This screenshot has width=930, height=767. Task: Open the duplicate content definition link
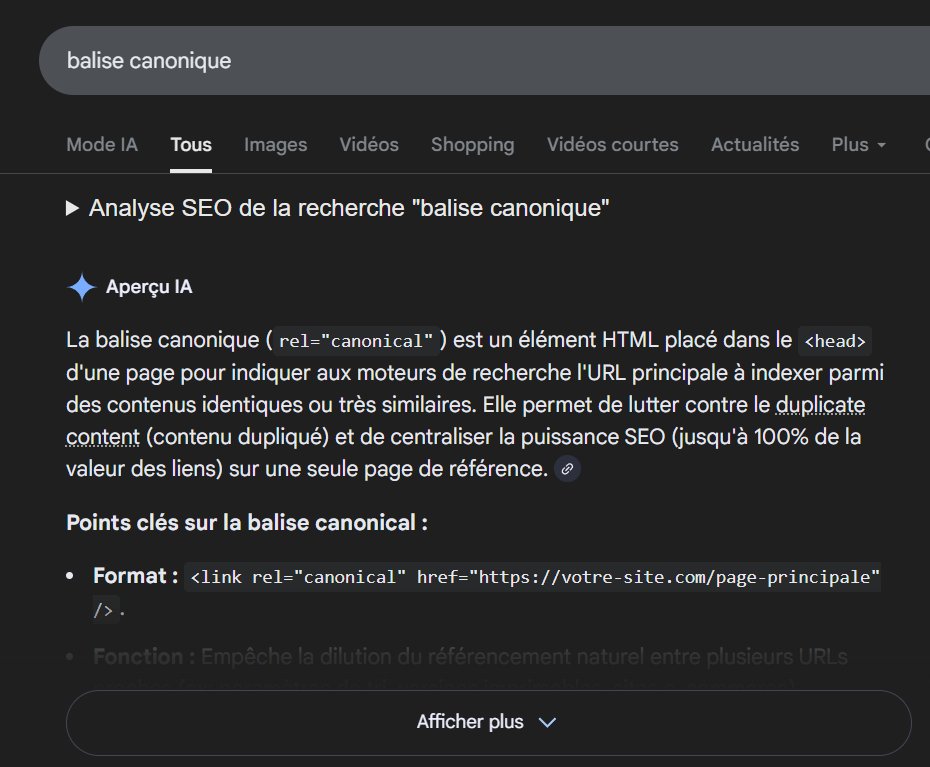(x=821, y=405)
